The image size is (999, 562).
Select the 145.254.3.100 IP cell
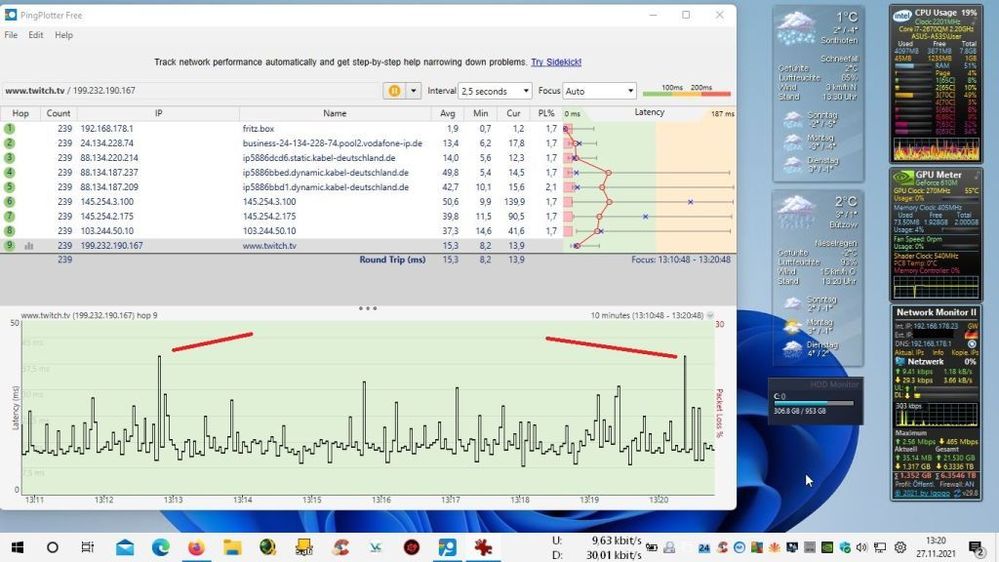107,202
